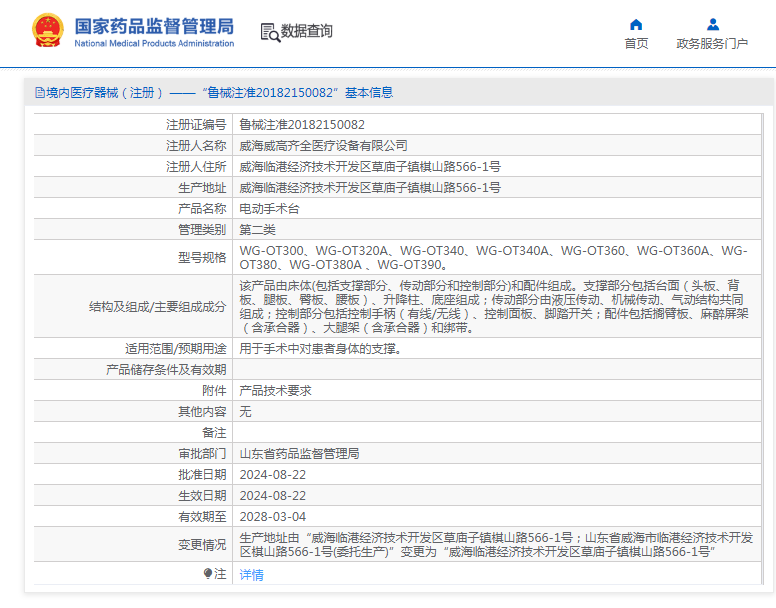Click the 批准日期 row label

point(202,474)
